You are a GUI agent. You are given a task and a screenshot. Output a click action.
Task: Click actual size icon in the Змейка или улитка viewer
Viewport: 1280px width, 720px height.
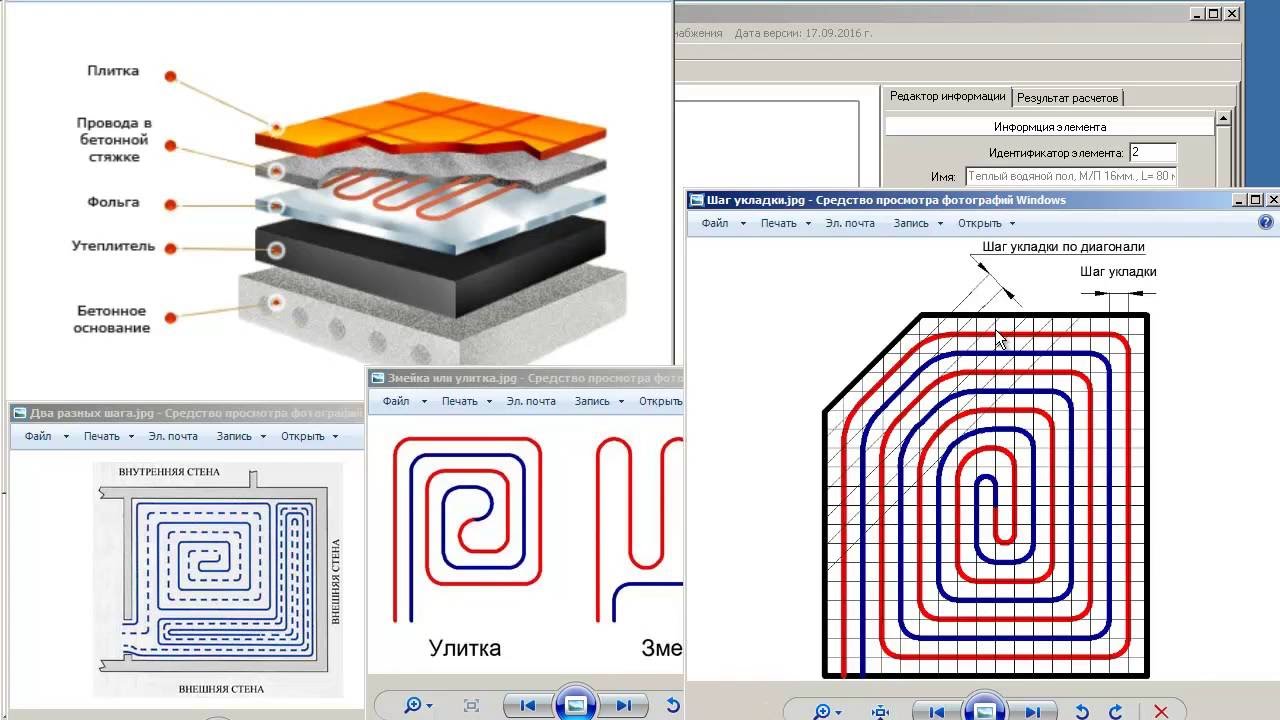472,705
